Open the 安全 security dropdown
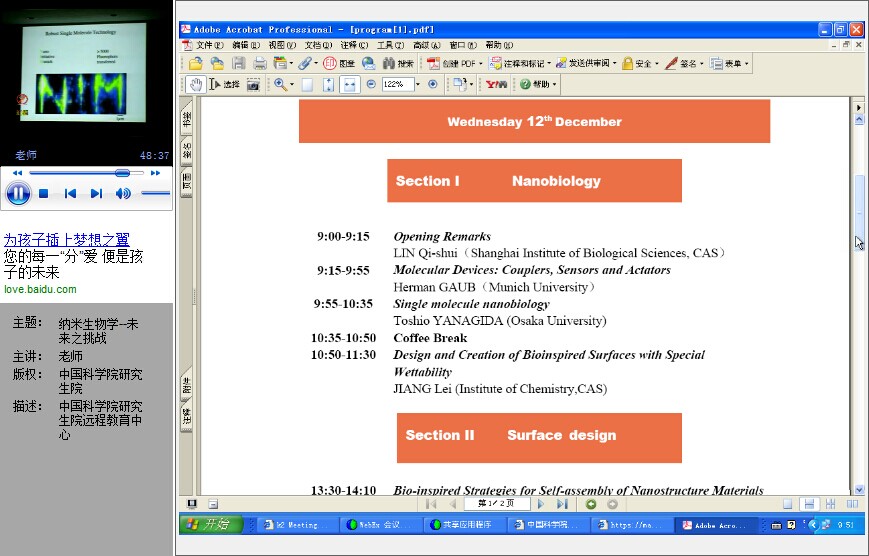 pos(657,64)
